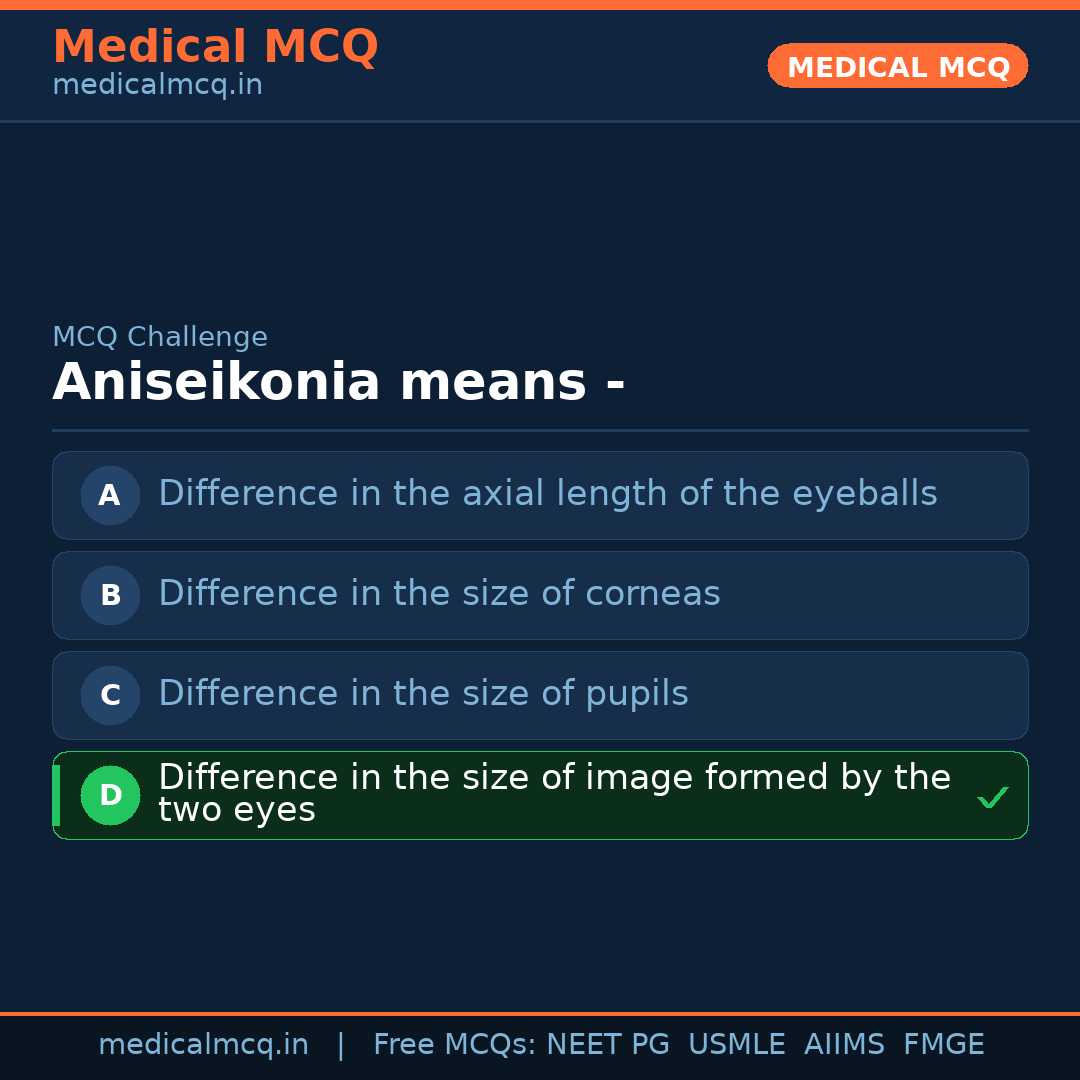Open medicalmcq.in link in footer
Viewport: 1080px width, 1080px height.
[x=203, y=1045]
